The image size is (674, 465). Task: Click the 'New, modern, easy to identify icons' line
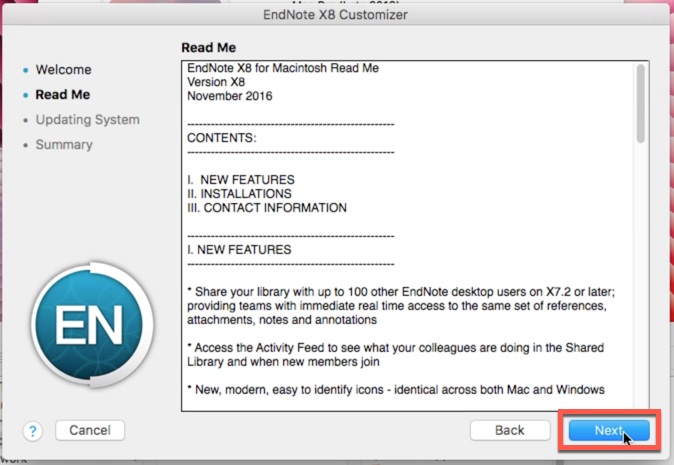point(396,390)
